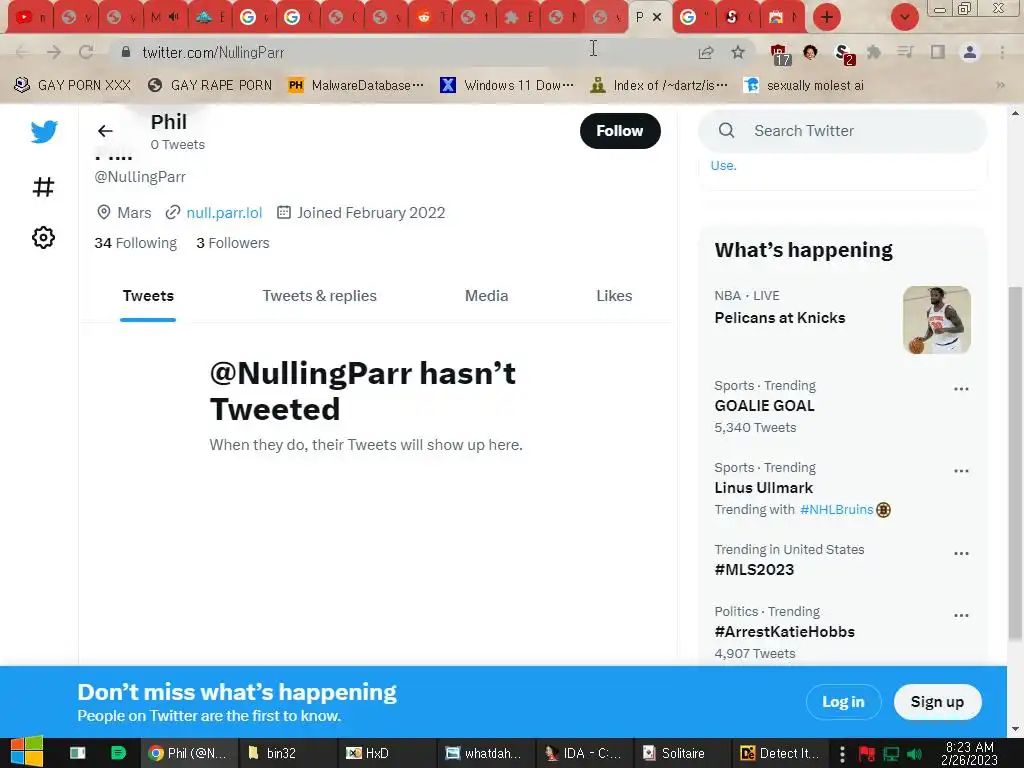The height and width of the screenshot is (768, 1024).
Task: Click the page vertical scrollbar thumb
Action: tap(1015, 464)
